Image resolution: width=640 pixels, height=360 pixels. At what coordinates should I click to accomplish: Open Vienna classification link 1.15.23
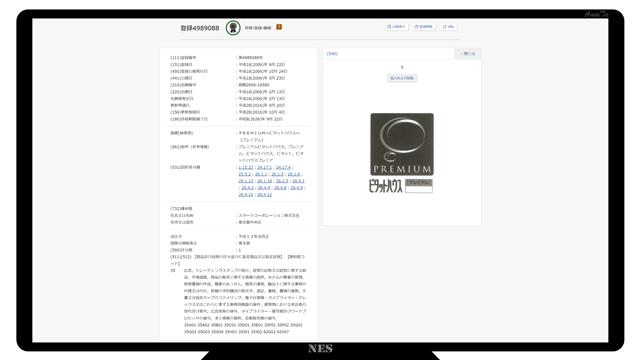pyautogui.click(x=246, y=167)
